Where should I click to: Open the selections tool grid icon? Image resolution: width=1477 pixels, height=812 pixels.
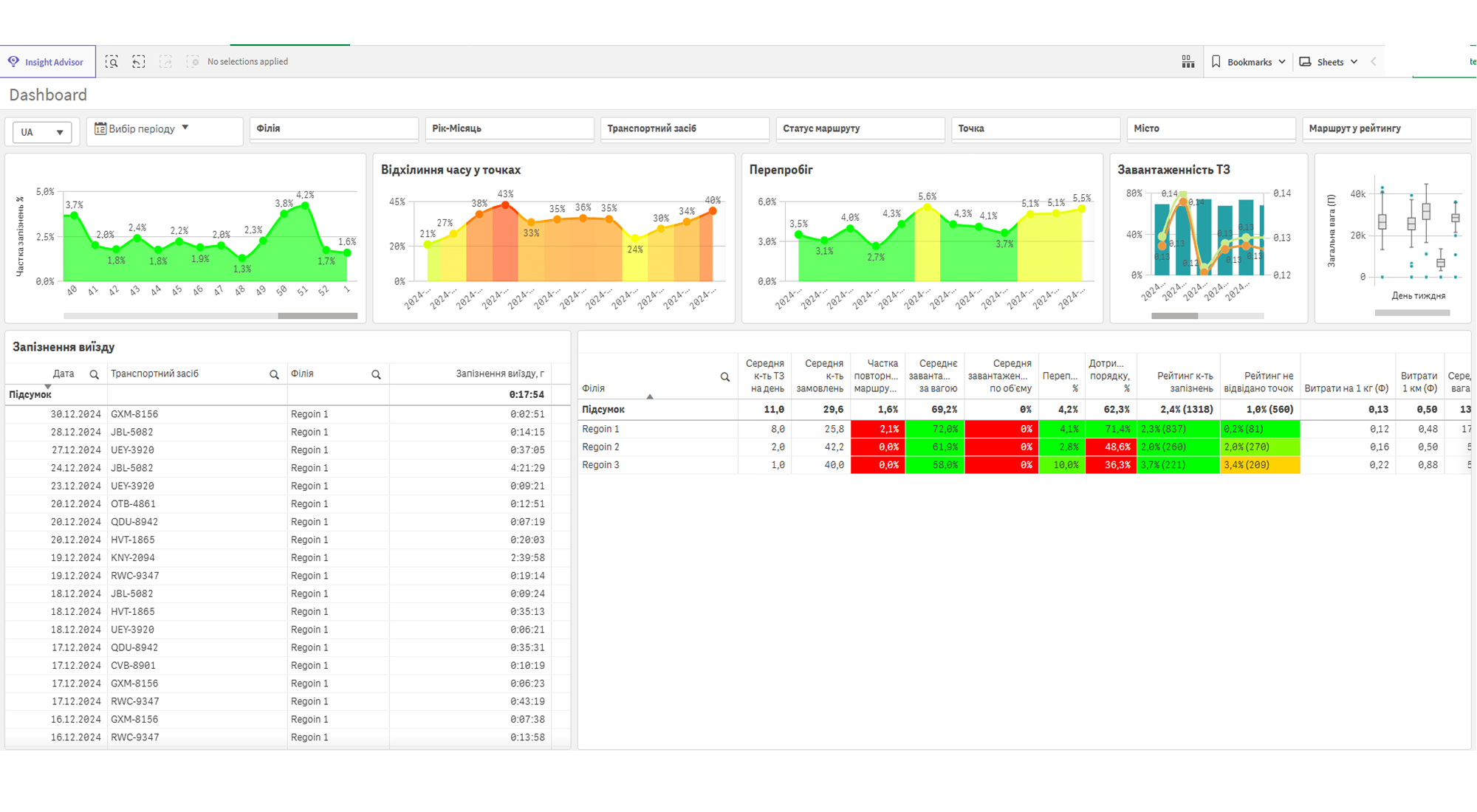[1188, 62]
